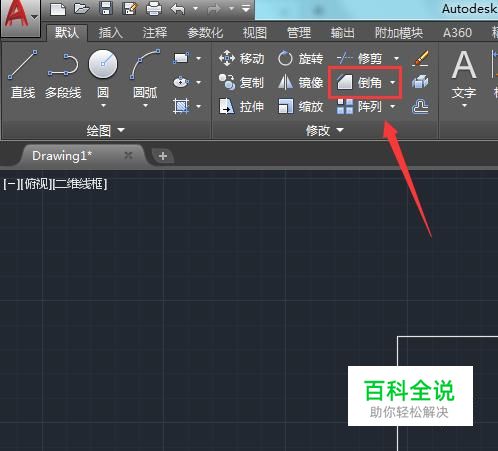Screen dimensions: 498x451
Task: Click the 修剪 trim tool
Action: 359,59
